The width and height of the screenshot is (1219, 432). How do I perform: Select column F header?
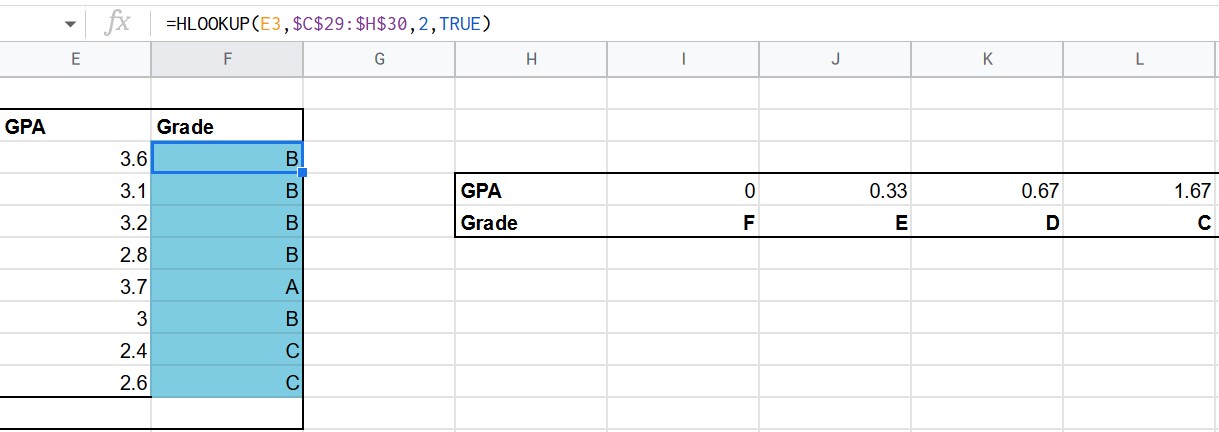point(227,59)
